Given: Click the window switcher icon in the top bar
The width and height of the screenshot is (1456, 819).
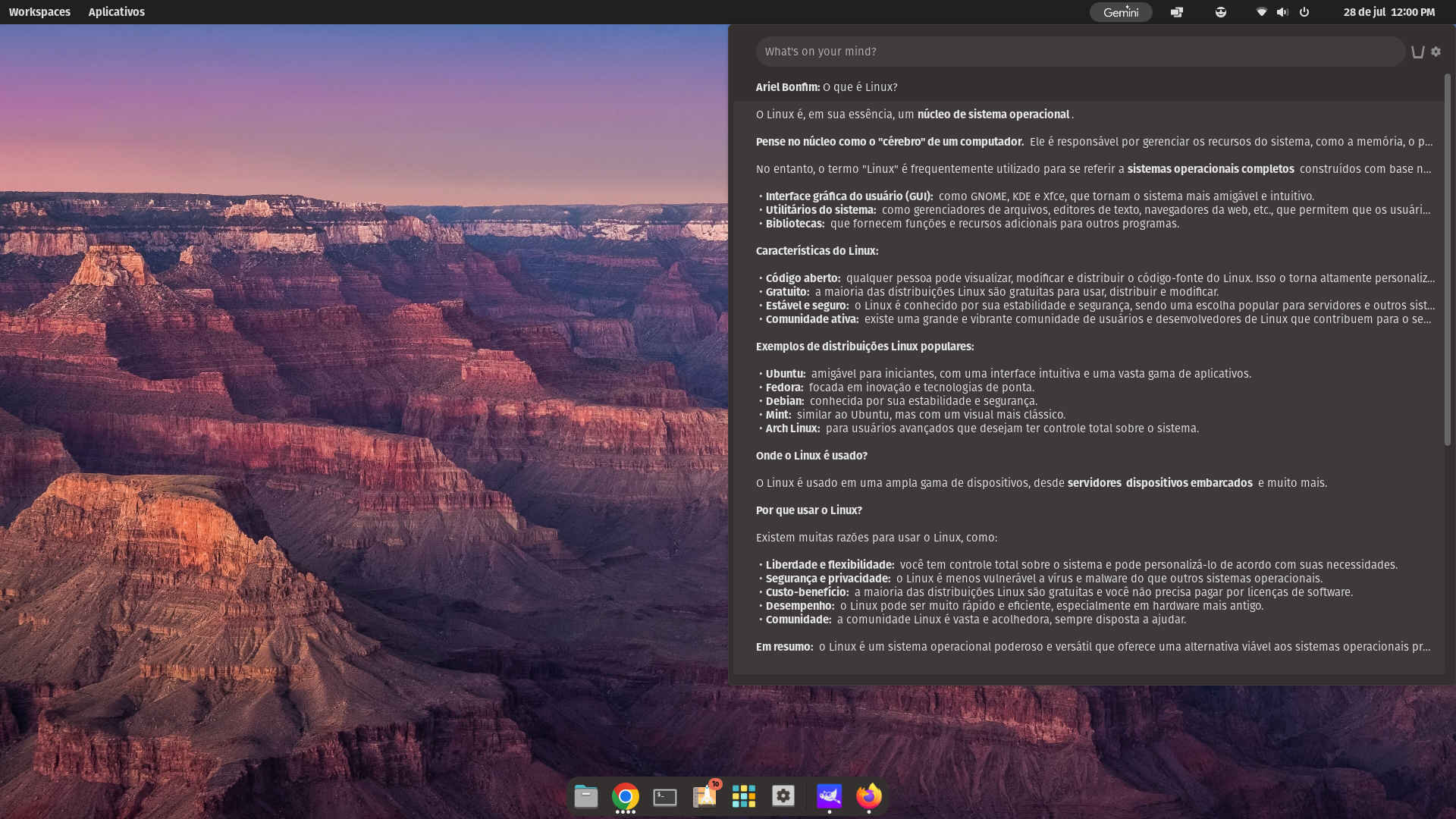Looking at the screenshot, I should click(1176, 11).
